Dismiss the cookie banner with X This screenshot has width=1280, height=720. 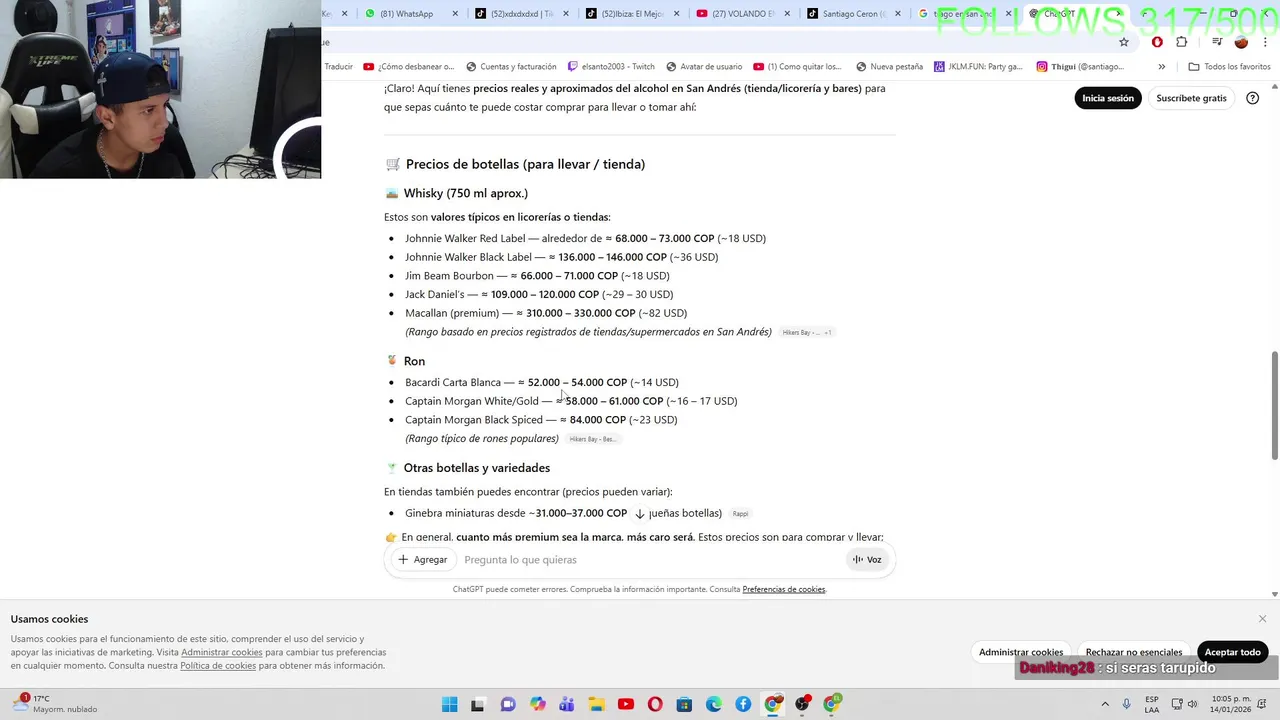(1262, 619)
